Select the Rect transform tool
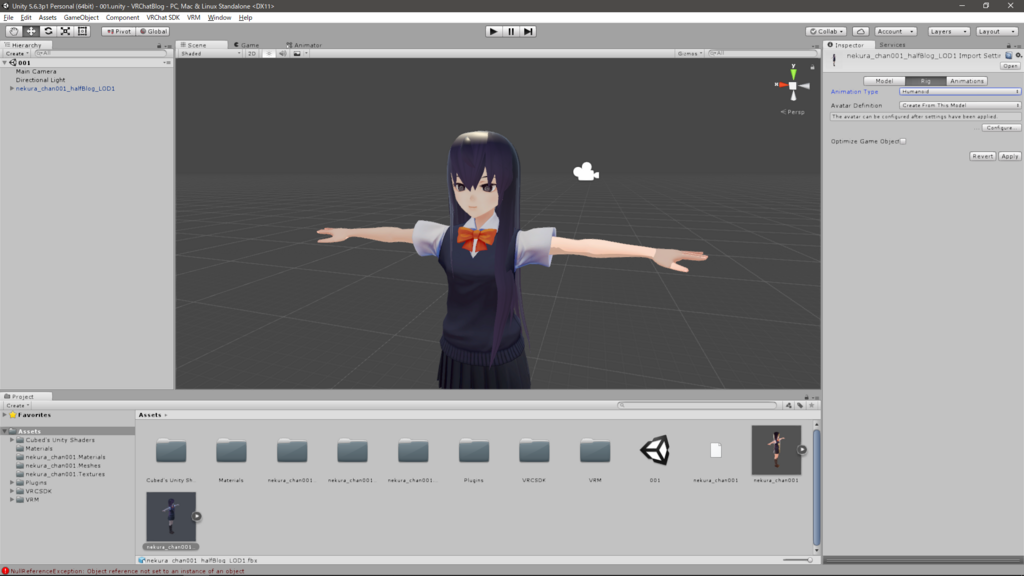1024x576 pixels. pyautogui.click(x=82, y=31)
